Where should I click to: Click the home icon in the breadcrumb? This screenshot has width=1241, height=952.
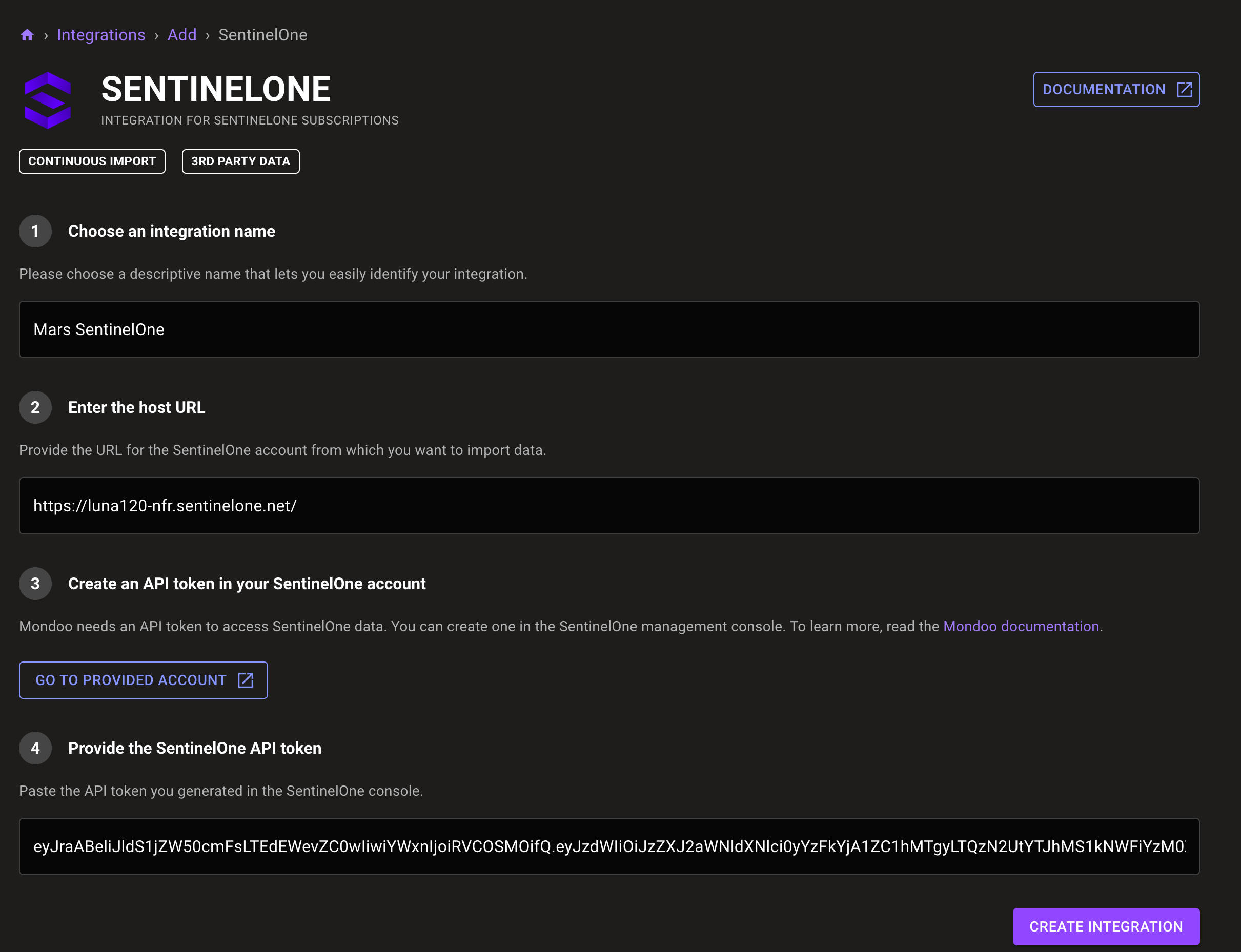[x=27, y=34]
